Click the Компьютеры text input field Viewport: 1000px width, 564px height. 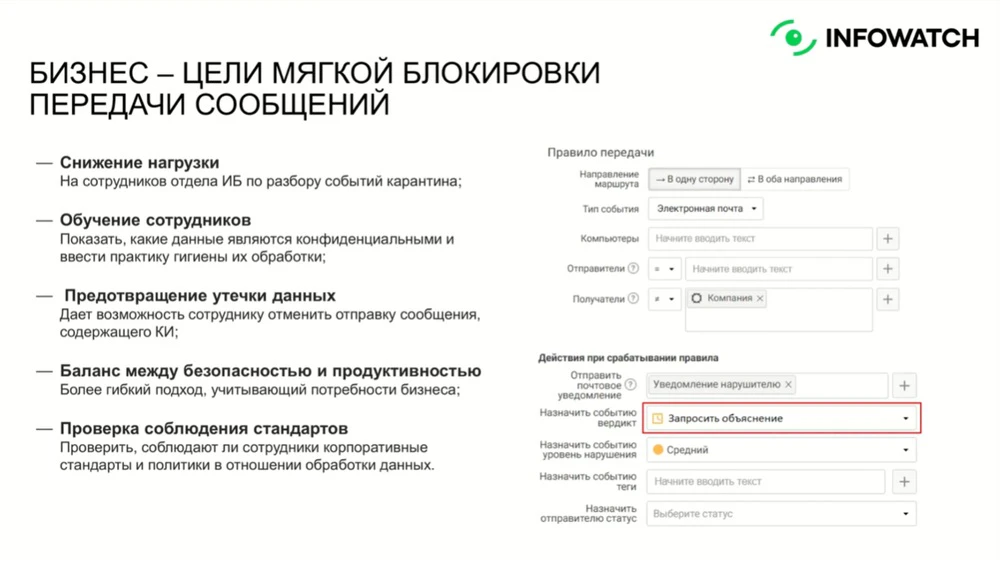tap(760, 239)
